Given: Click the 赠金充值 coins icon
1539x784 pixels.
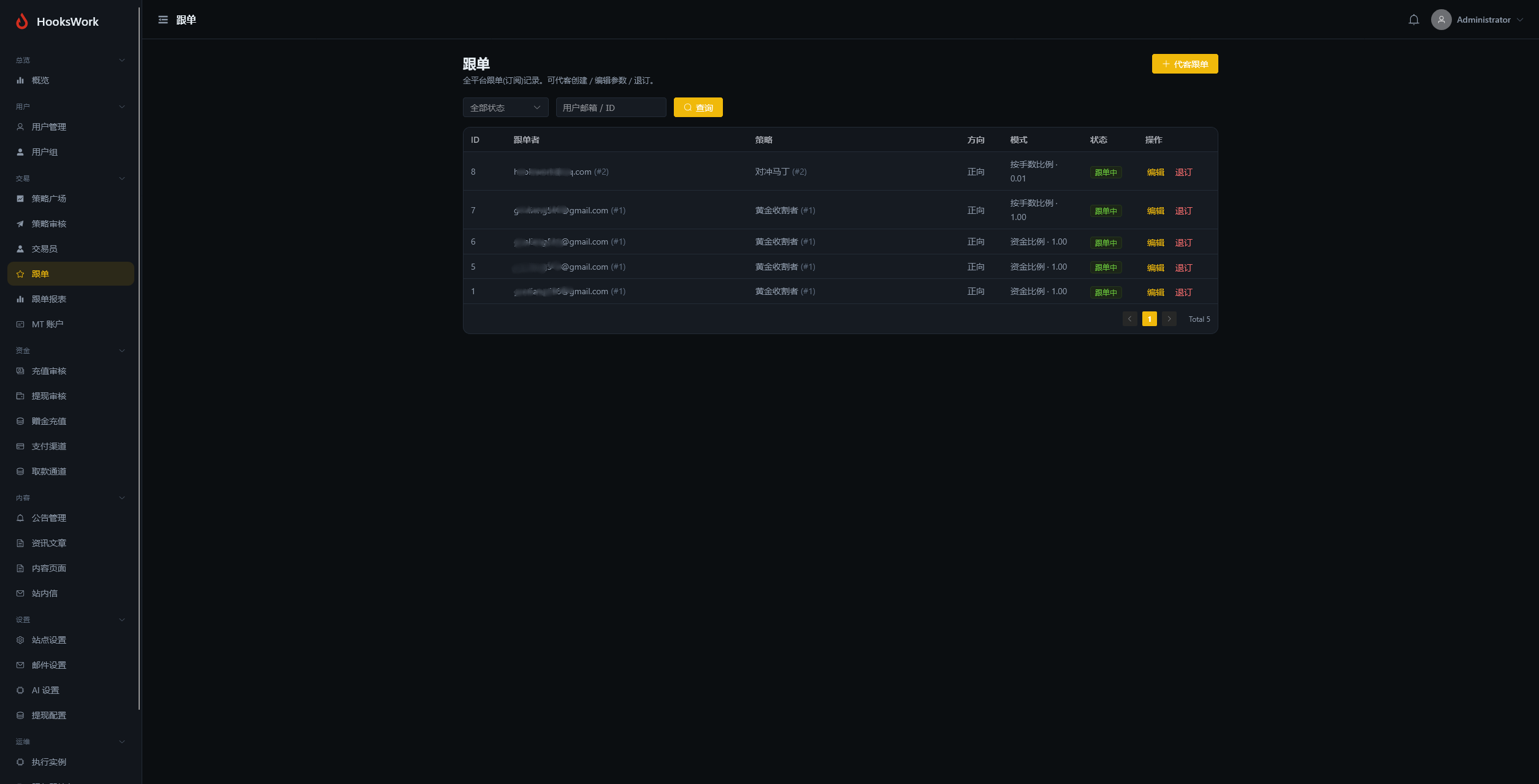Looking at the screenshot, I should pyautogui.click(x=20, y=421).
